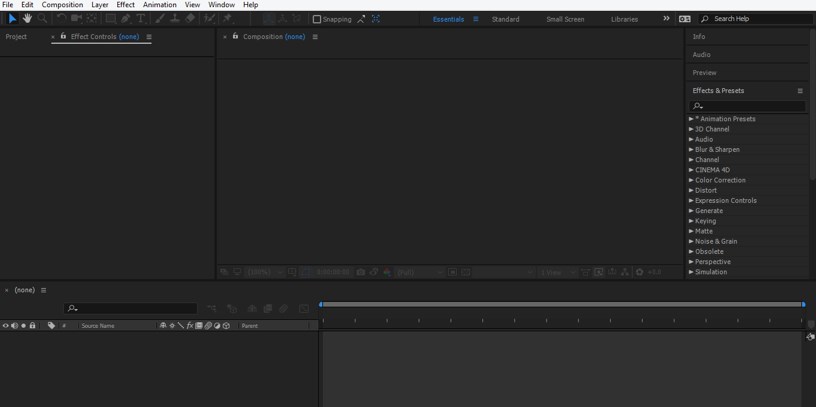This screenshot has width=816, height=407.
Task: Click the snap-to-edges extension icon beside Snapping
Action: coord(361,19)
